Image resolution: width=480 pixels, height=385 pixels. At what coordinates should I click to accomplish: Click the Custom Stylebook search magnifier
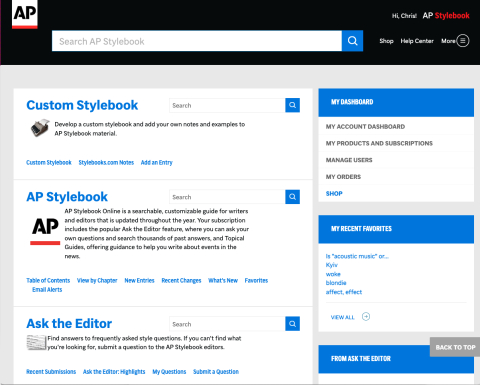(x=292, y=105)
